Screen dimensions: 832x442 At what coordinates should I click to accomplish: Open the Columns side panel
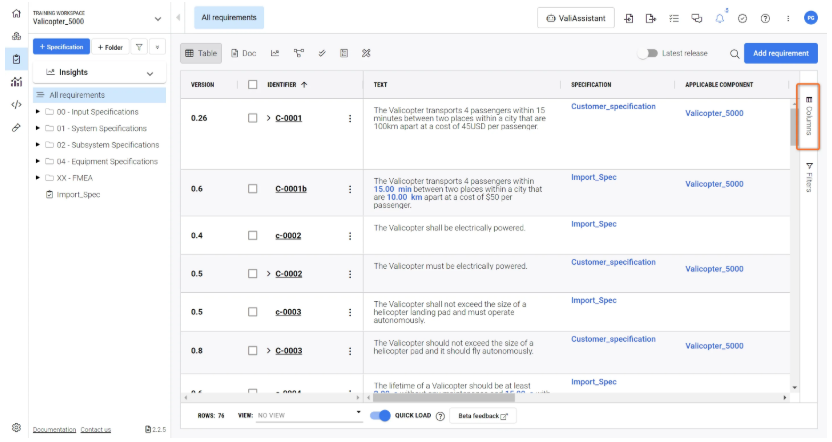coord(808,116)
